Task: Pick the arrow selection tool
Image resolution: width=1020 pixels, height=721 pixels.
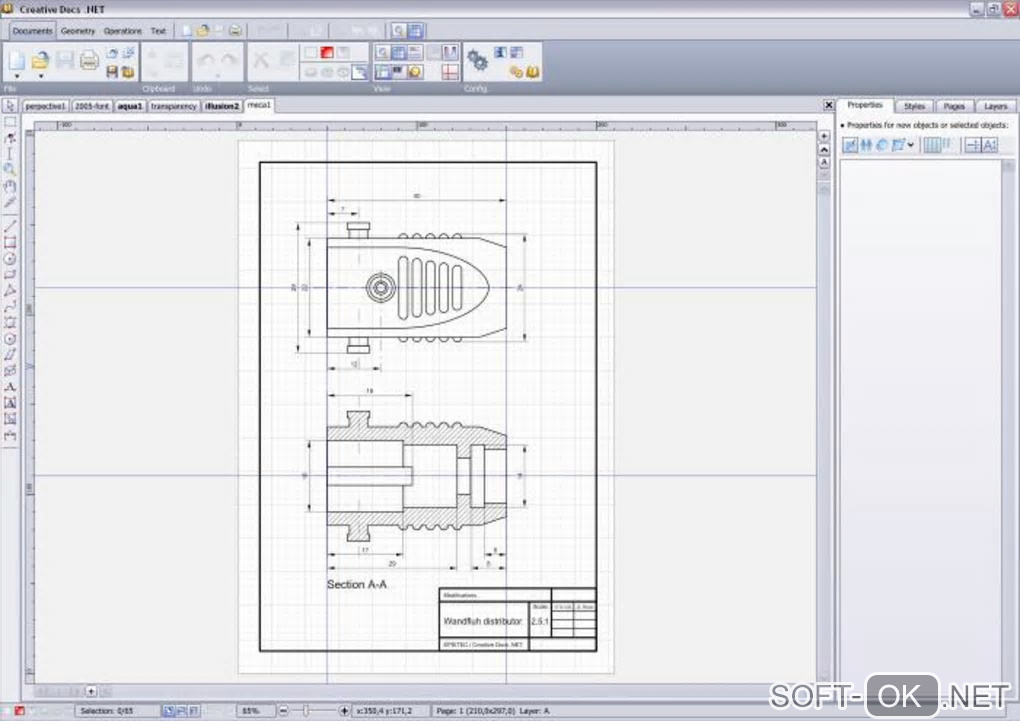Action: pyautogui.click(x=10, y=106)
